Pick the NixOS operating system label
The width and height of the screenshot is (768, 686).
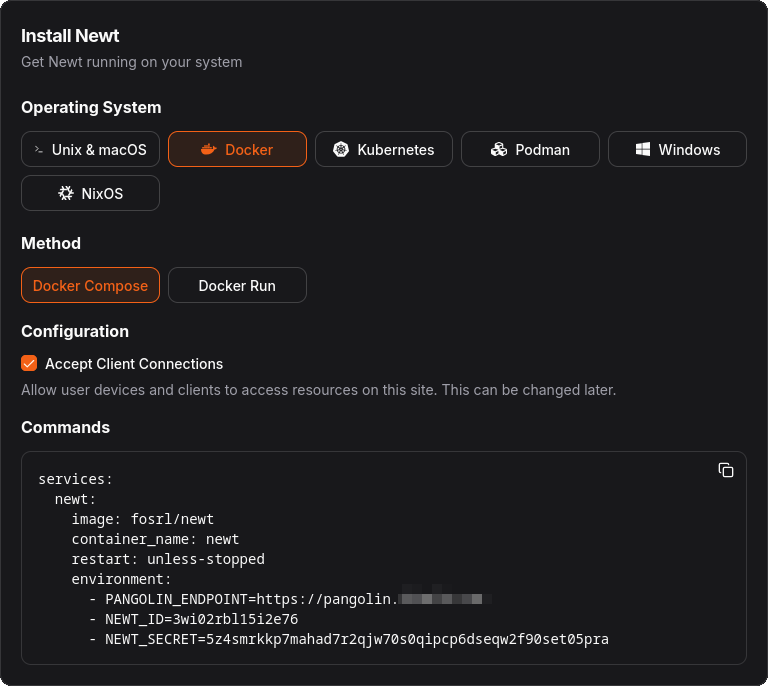point(102,193)
